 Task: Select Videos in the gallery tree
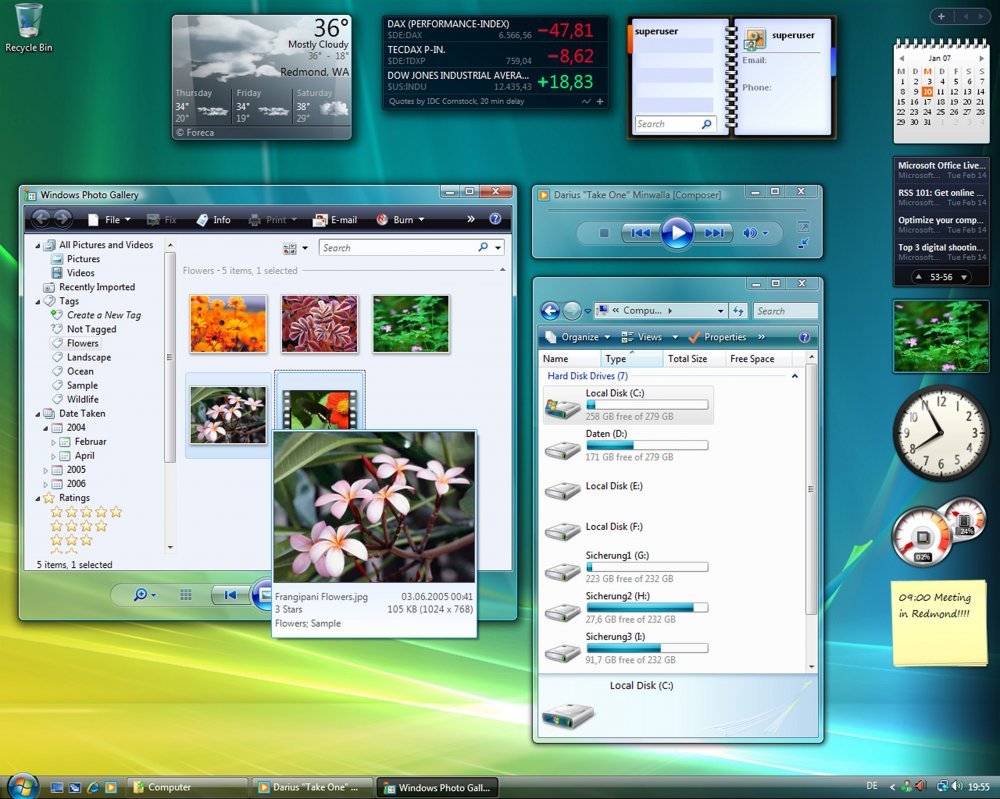tap(73, 273)
